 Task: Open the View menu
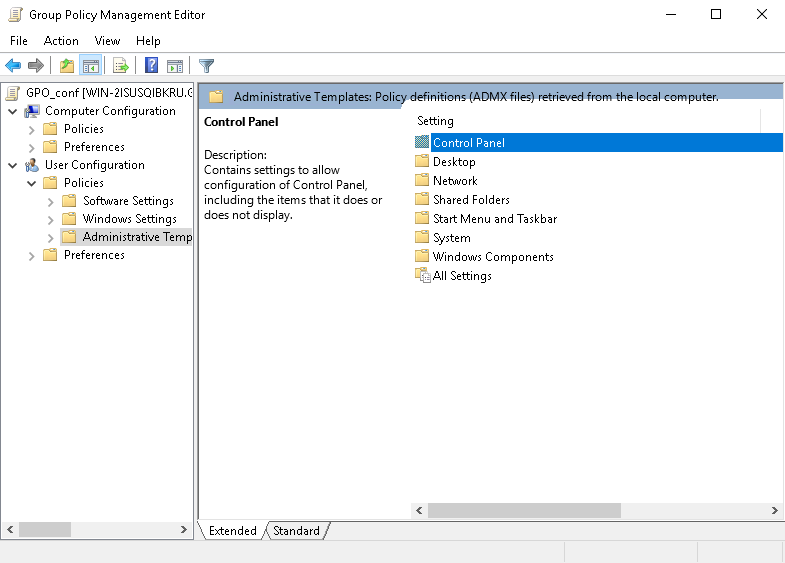coord(107,41)
